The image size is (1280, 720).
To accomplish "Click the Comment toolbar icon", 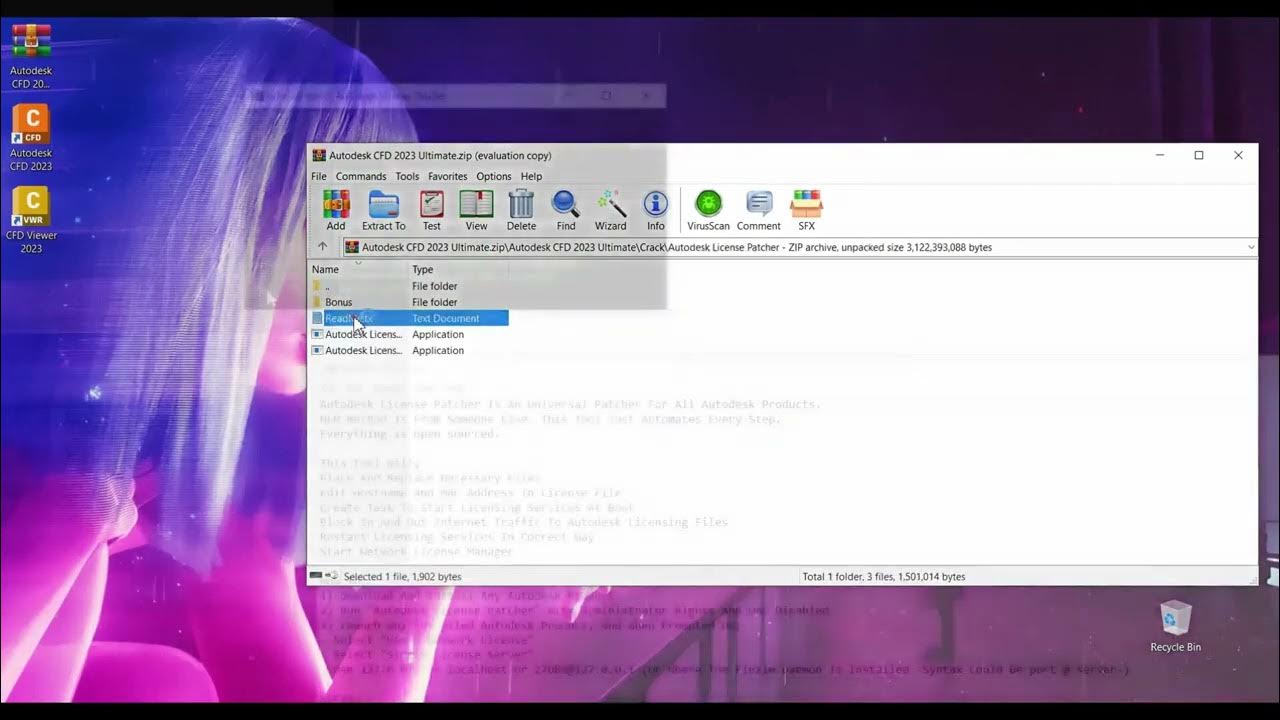I will pos(759,211).
